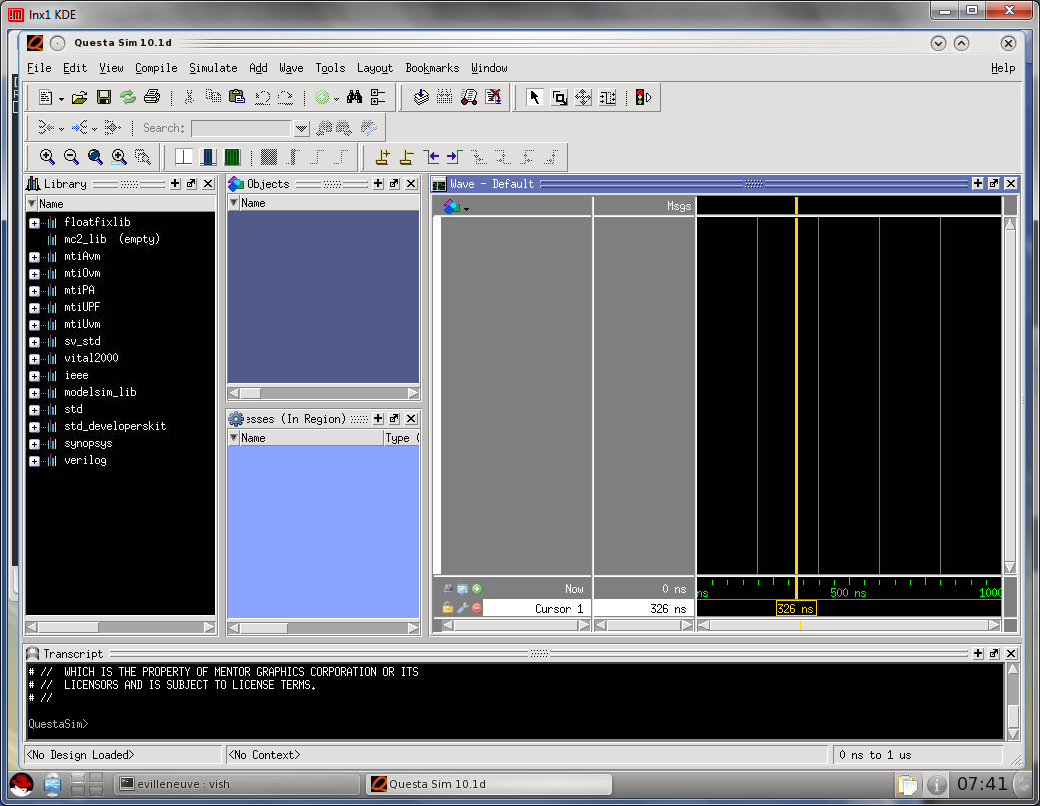Select the Cursor 1 name field
The height and width of the screenshot is (806, 1040).
click(x=537, y=608)
